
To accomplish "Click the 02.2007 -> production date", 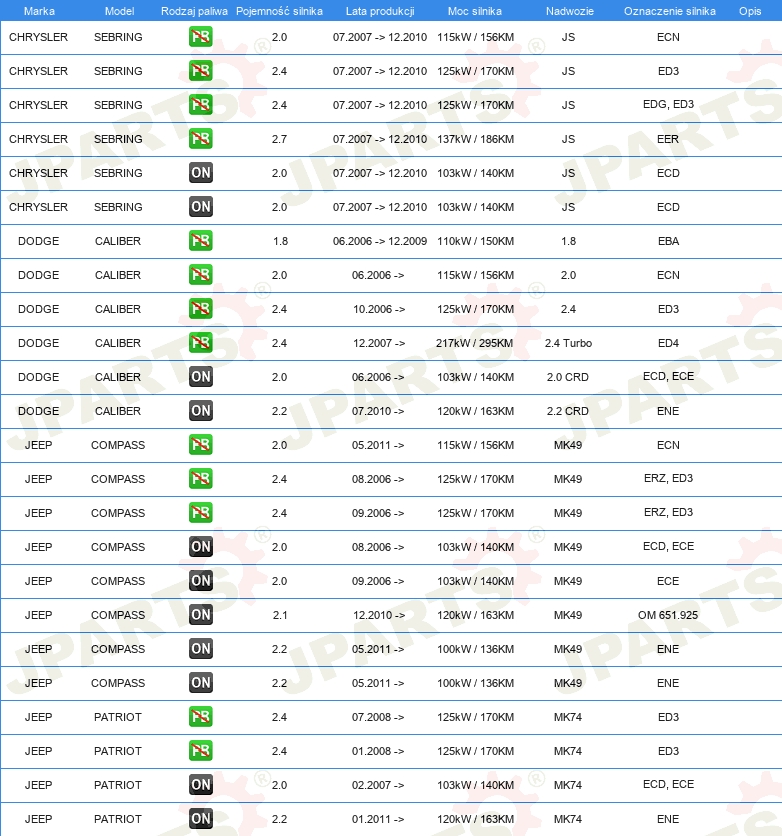I will [378, 785].
